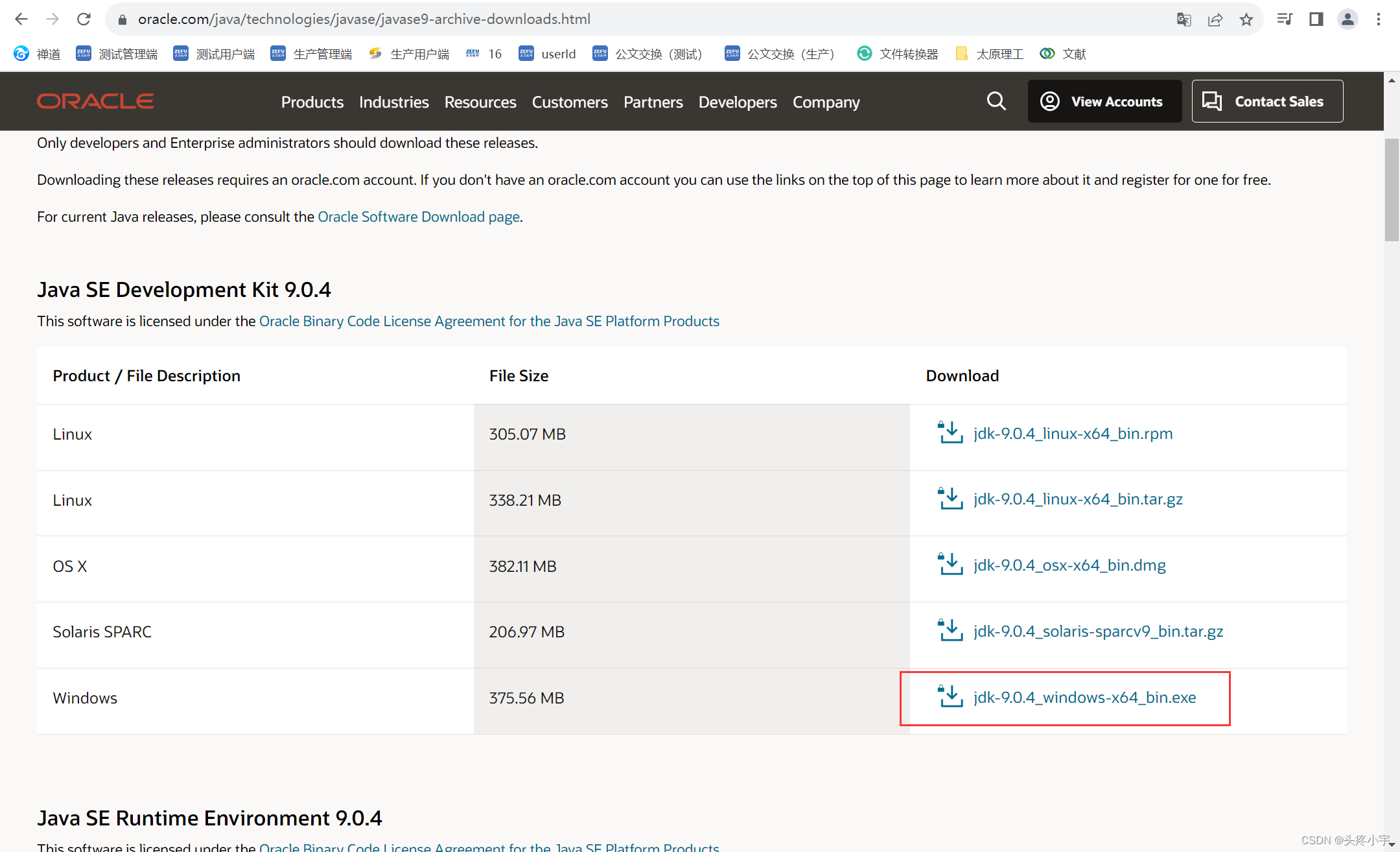Open the 文件转换器 bookmark

coord(909,54)
